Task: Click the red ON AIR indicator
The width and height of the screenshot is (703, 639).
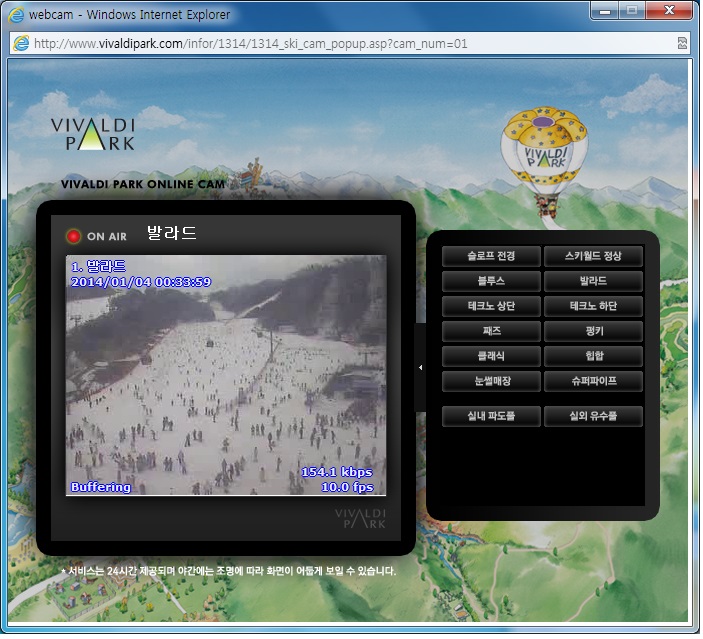Action: pyautogui.click(x=74, y=237)
